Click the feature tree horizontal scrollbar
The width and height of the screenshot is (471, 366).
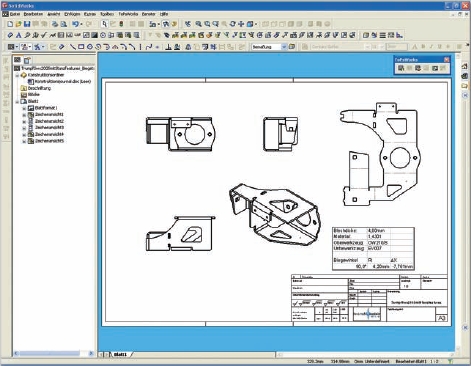tap(50, 353)
